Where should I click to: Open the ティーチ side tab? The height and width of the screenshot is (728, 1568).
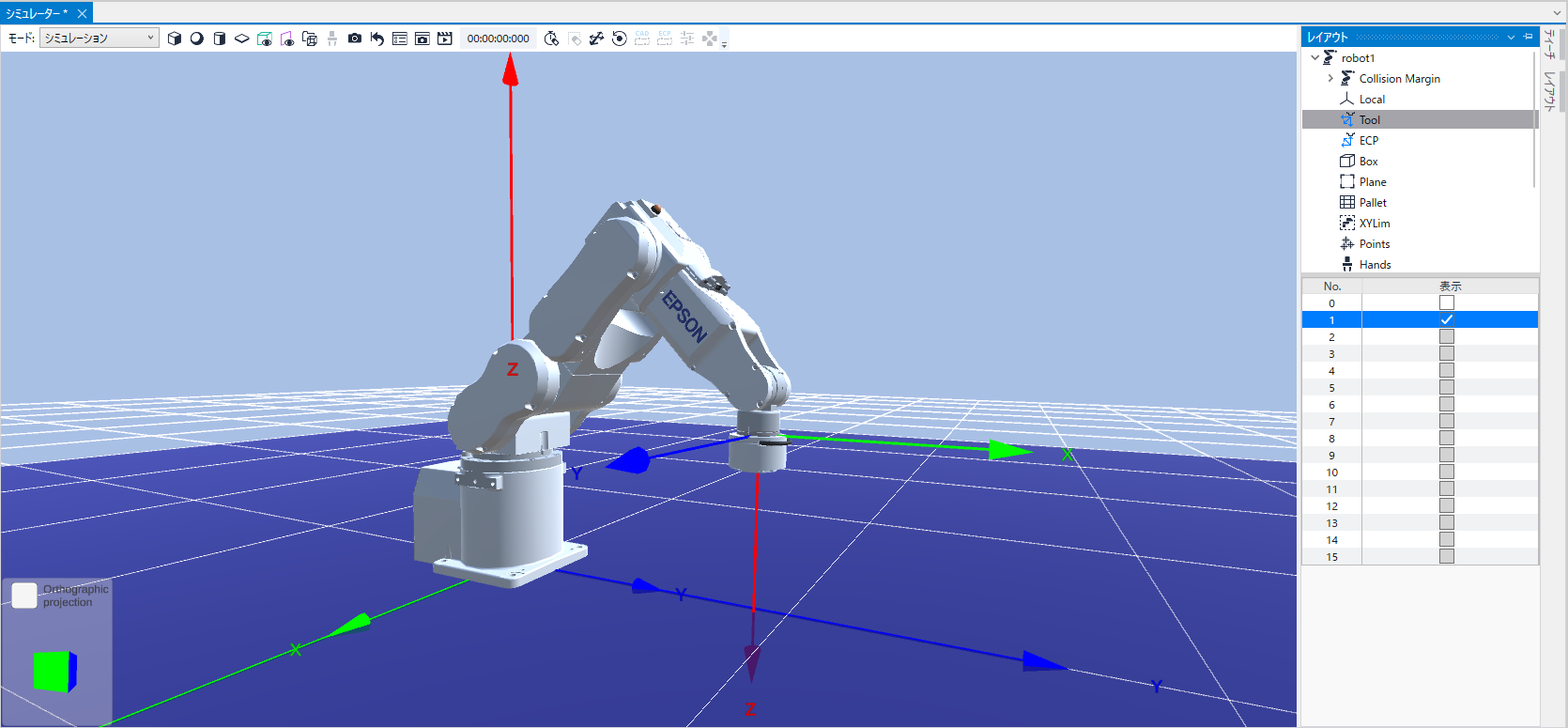[x=1550, y=44]
